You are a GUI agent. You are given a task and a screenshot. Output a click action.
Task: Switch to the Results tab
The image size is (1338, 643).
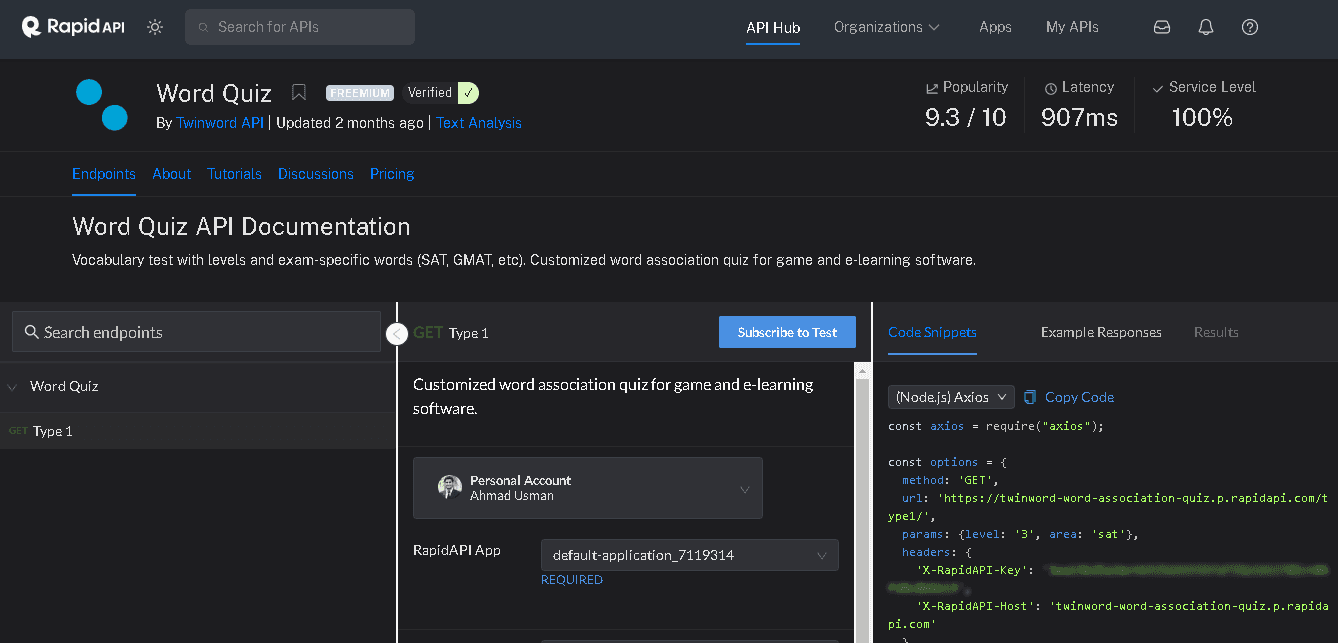(x=1216, y=332)
